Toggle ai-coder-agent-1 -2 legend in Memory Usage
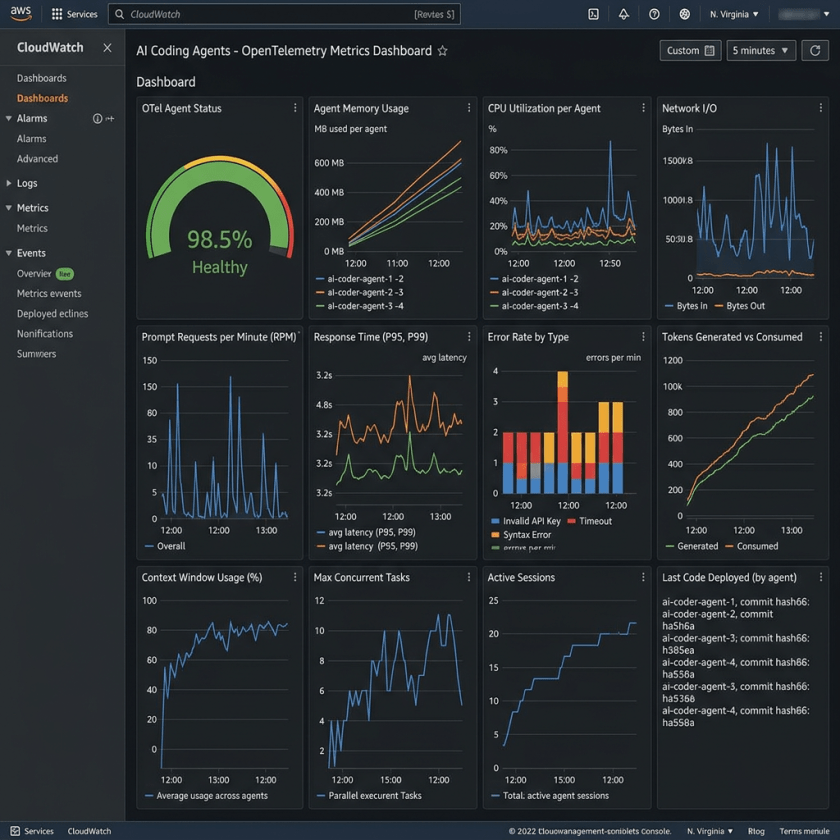Image resolution: width=840 pixels, height=840 pixels. [x=360, y=279]
